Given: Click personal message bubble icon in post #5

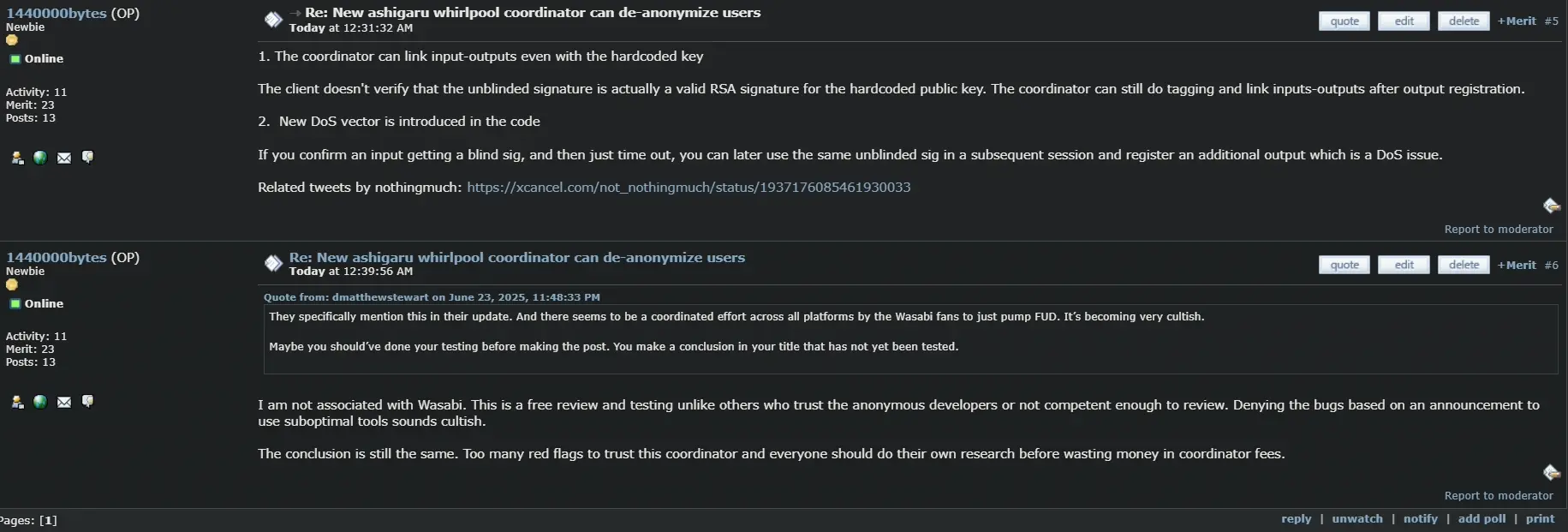Looking at the screenshot, I should tap(87, 158).
